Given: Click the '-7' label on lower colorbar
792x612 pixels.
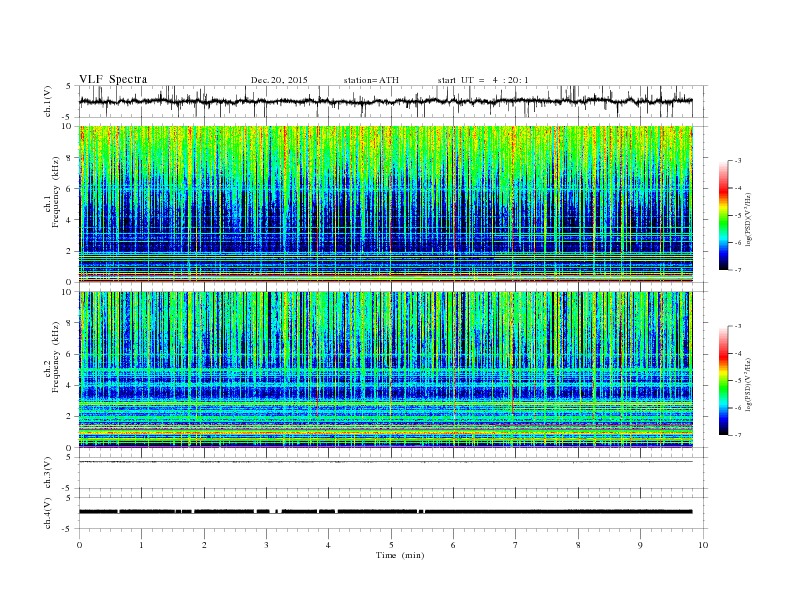Looking at the screenshot, I should tap(737, 435).
